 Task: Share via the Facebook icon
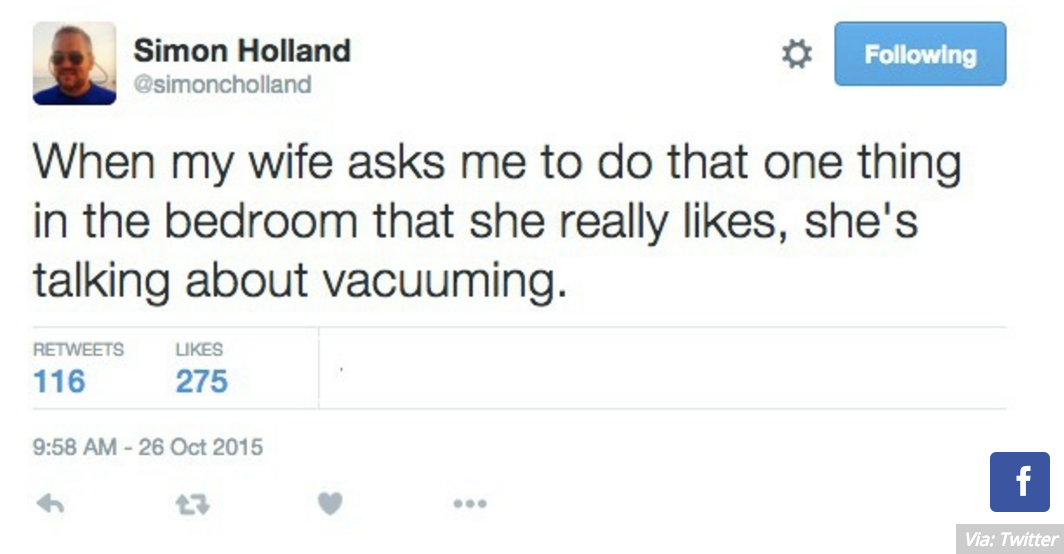[1019, 482]
